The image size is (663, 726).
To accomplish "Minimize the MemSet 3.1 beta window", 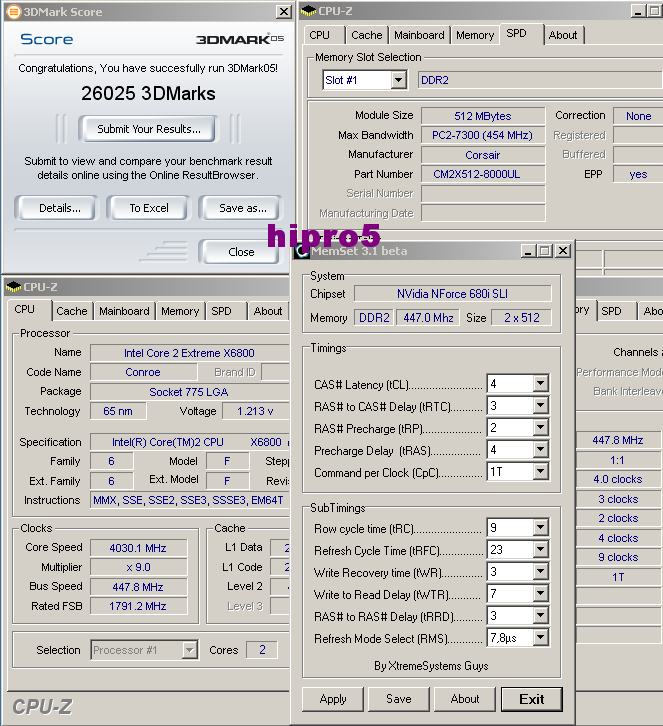I will coord(528,251).
